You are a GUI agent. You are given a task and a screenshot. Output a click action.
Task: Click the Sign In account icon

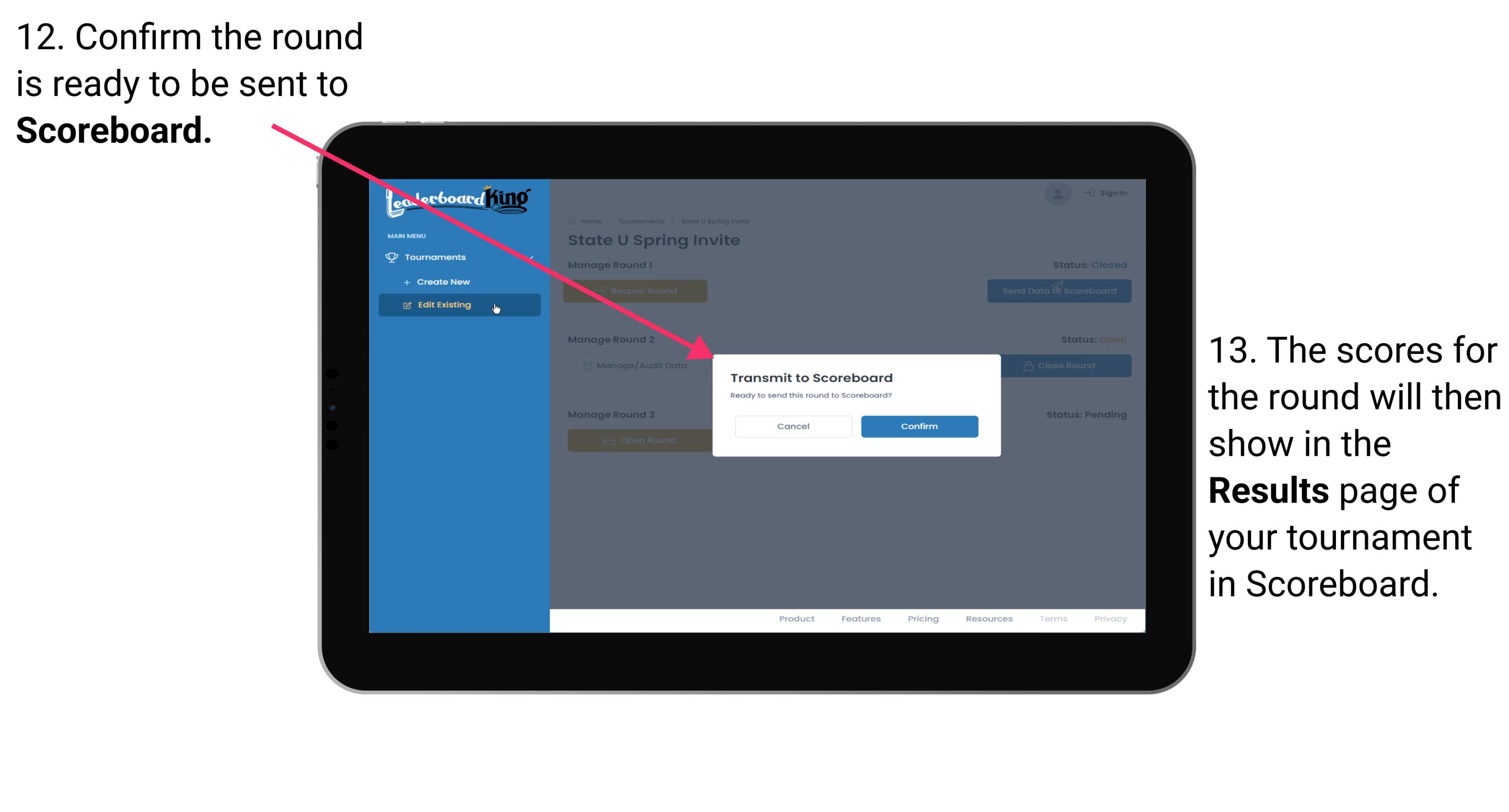click(x=1055, y=193)
